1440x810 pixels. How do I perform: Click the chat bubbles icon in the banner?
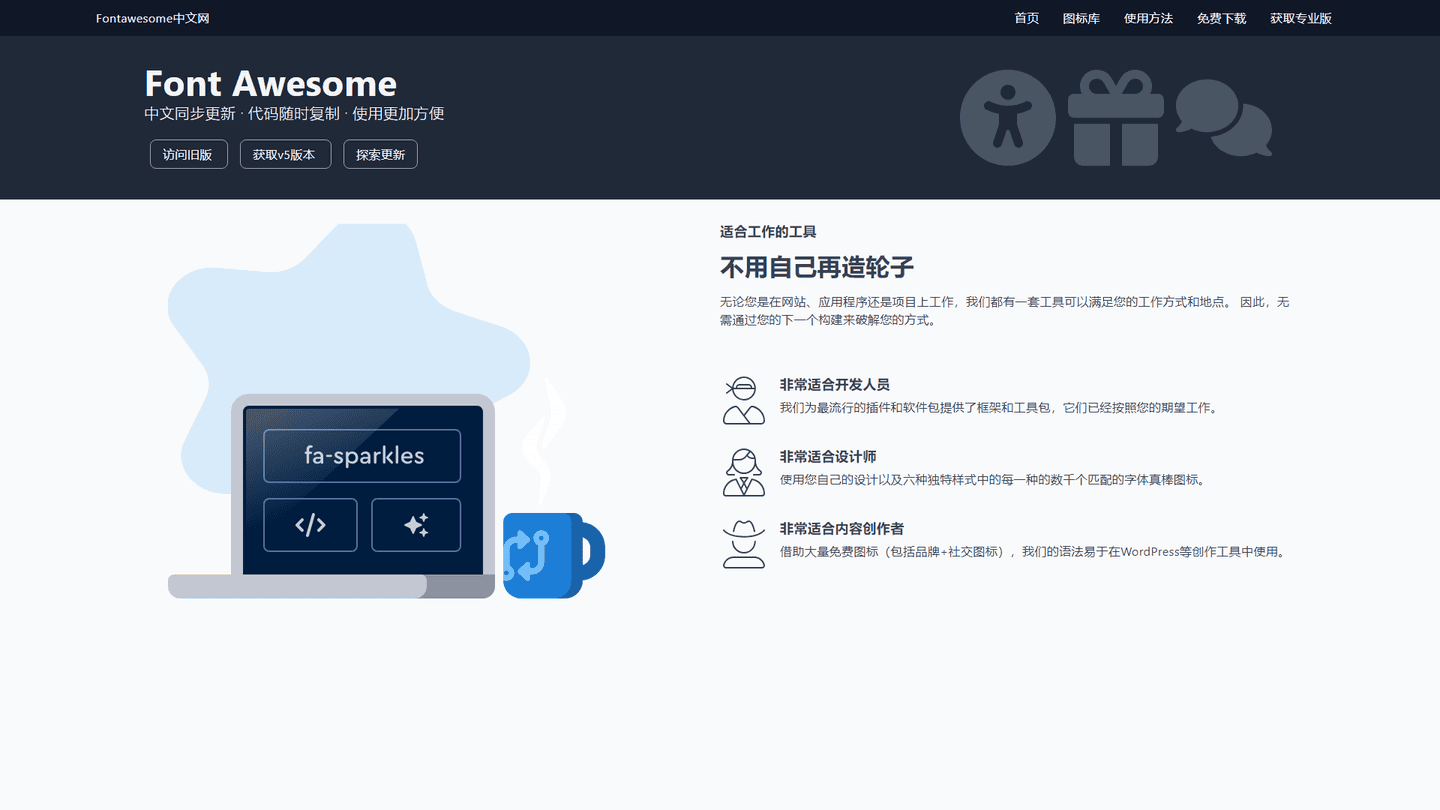click(1224, 118)
